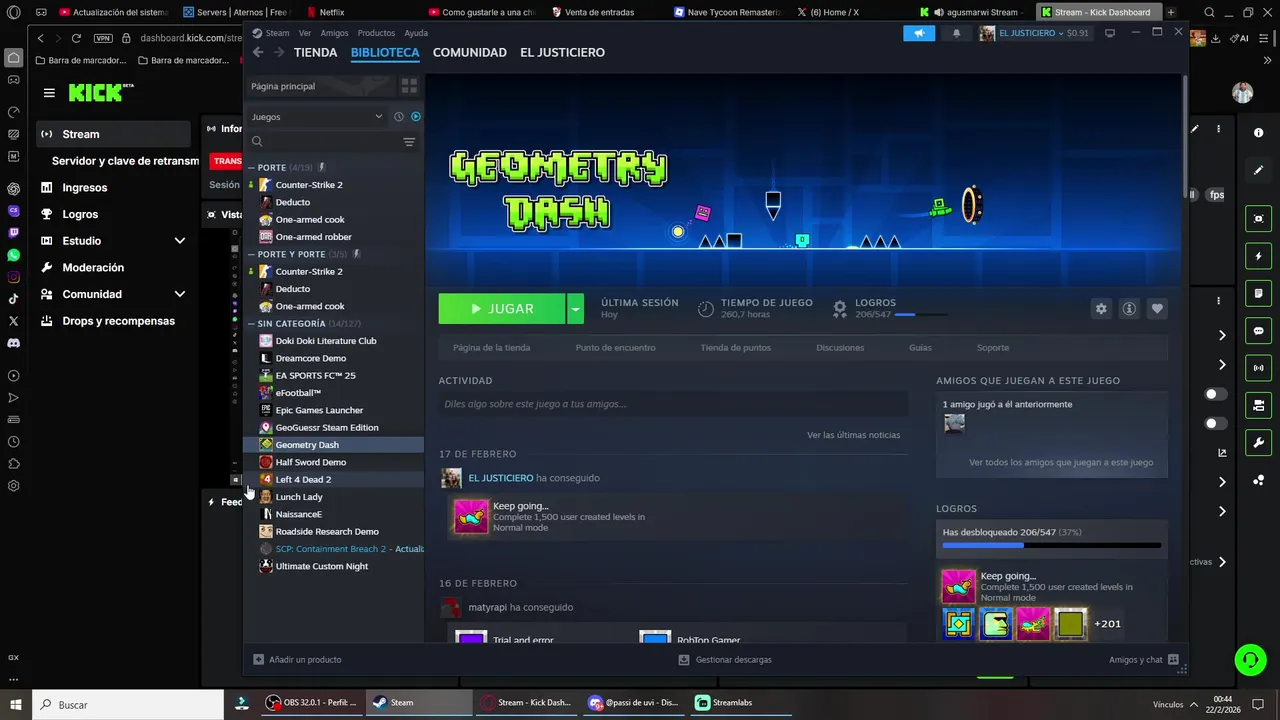Toggle Opera VPN badge

point(103,38)
